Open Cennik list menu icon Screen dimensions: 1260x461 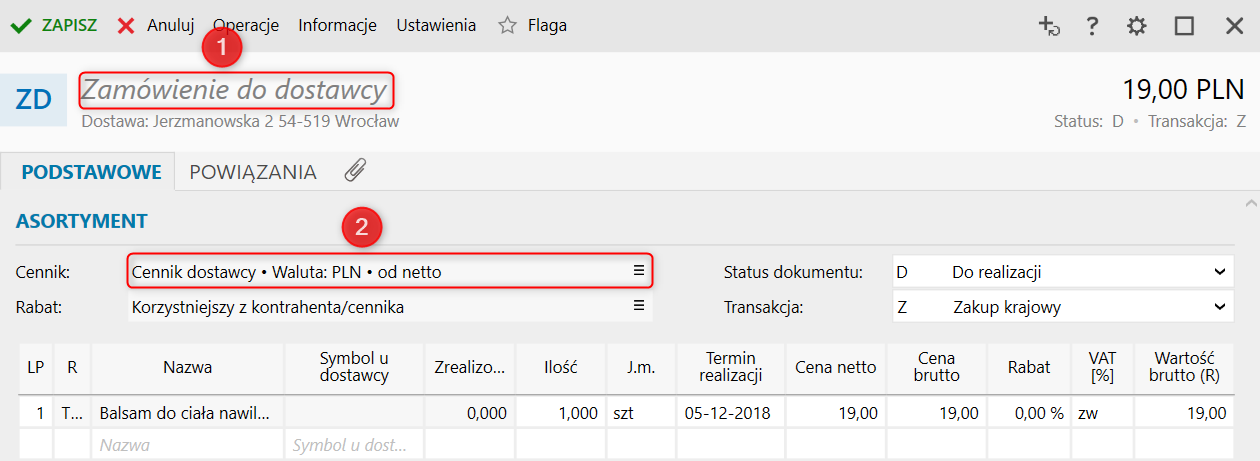[x=639, y=271]
